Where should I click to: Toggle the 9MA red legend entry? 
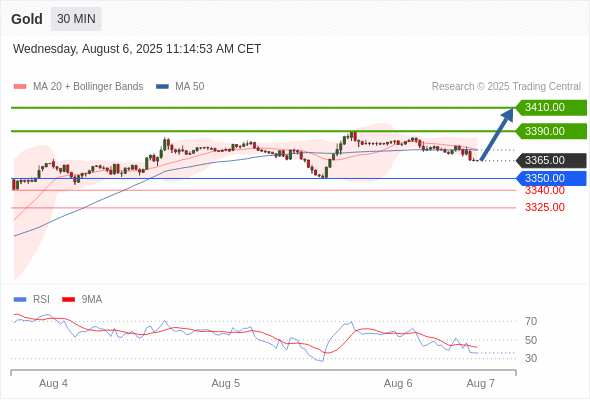tap(82, 300)
